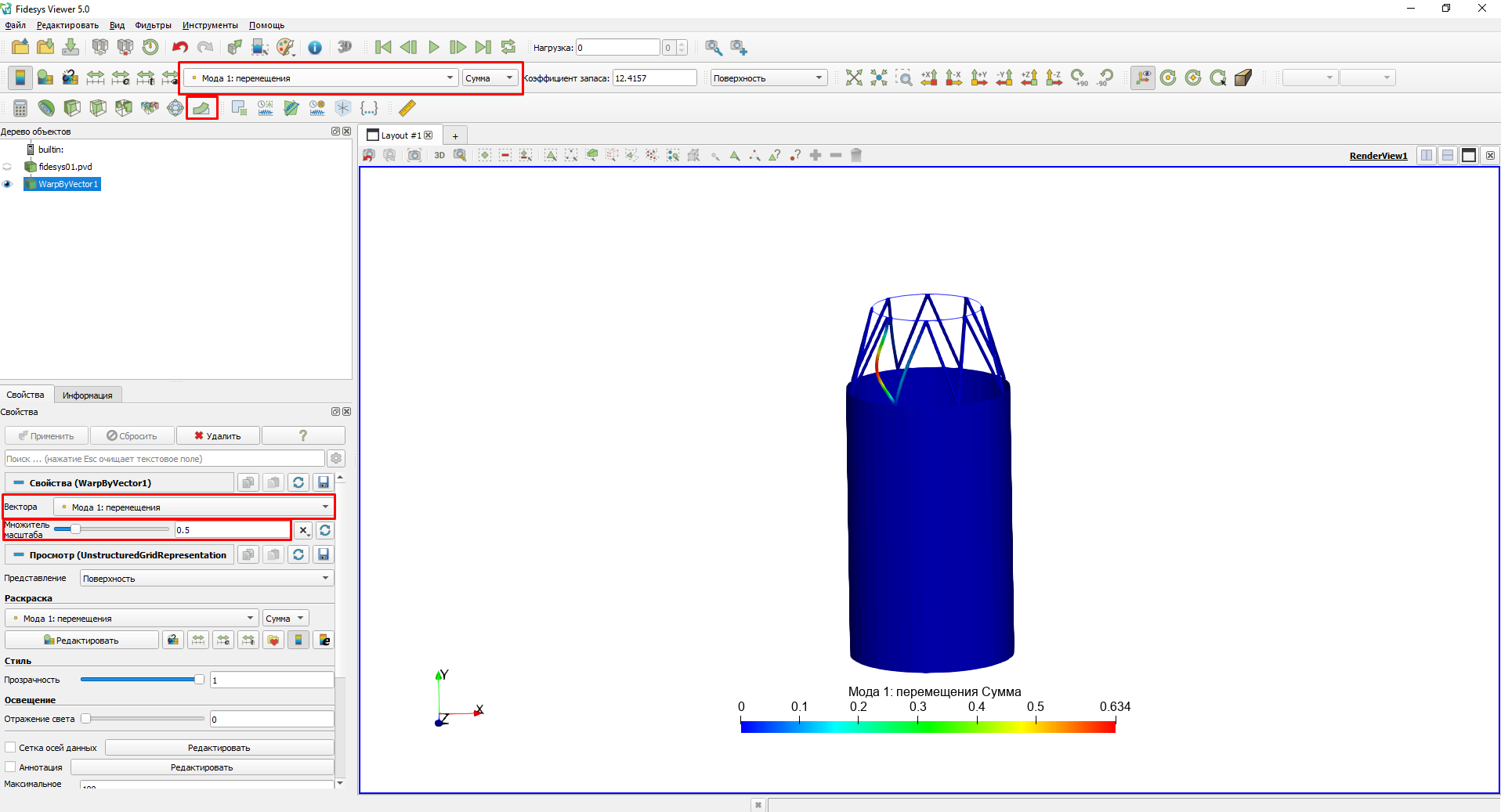Viewport: 1501px width, 812px height.
Task: Rotate the view by -90 degrees
Action: [1105, 78]
